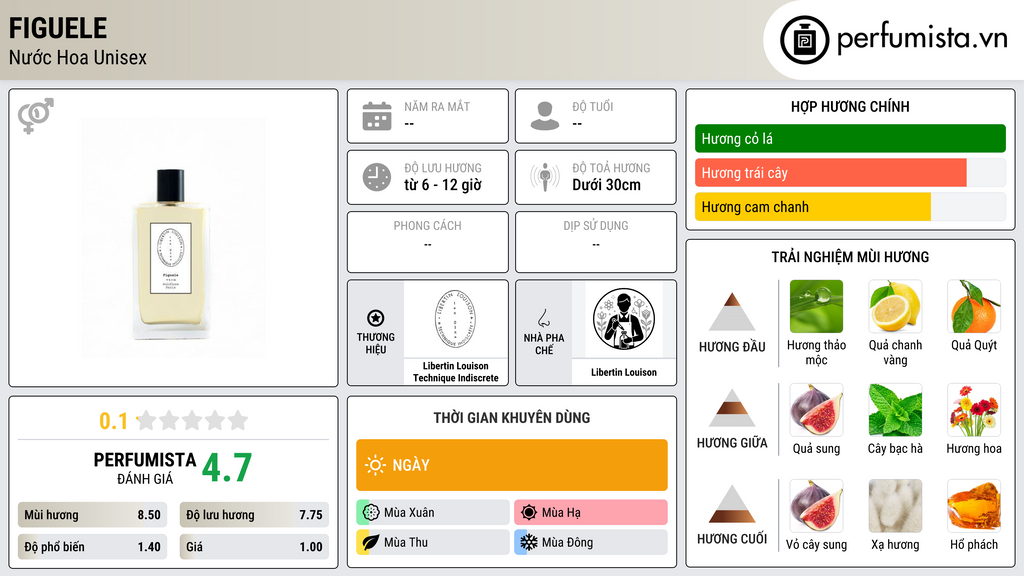Click the clock icon beside Độ lưu hương
The image size is (1024, 576).
377,177
